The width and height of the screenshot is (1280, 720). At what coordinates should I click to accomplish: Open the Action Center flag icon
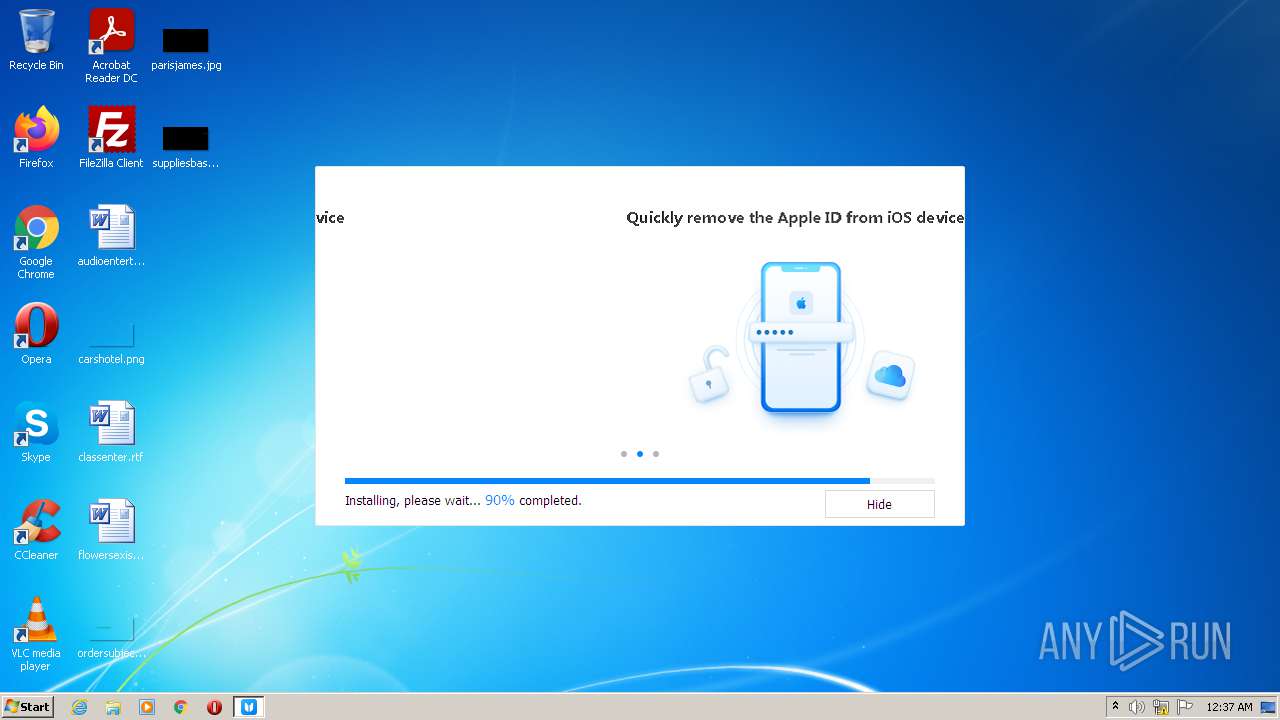[x=1185, y=707]
